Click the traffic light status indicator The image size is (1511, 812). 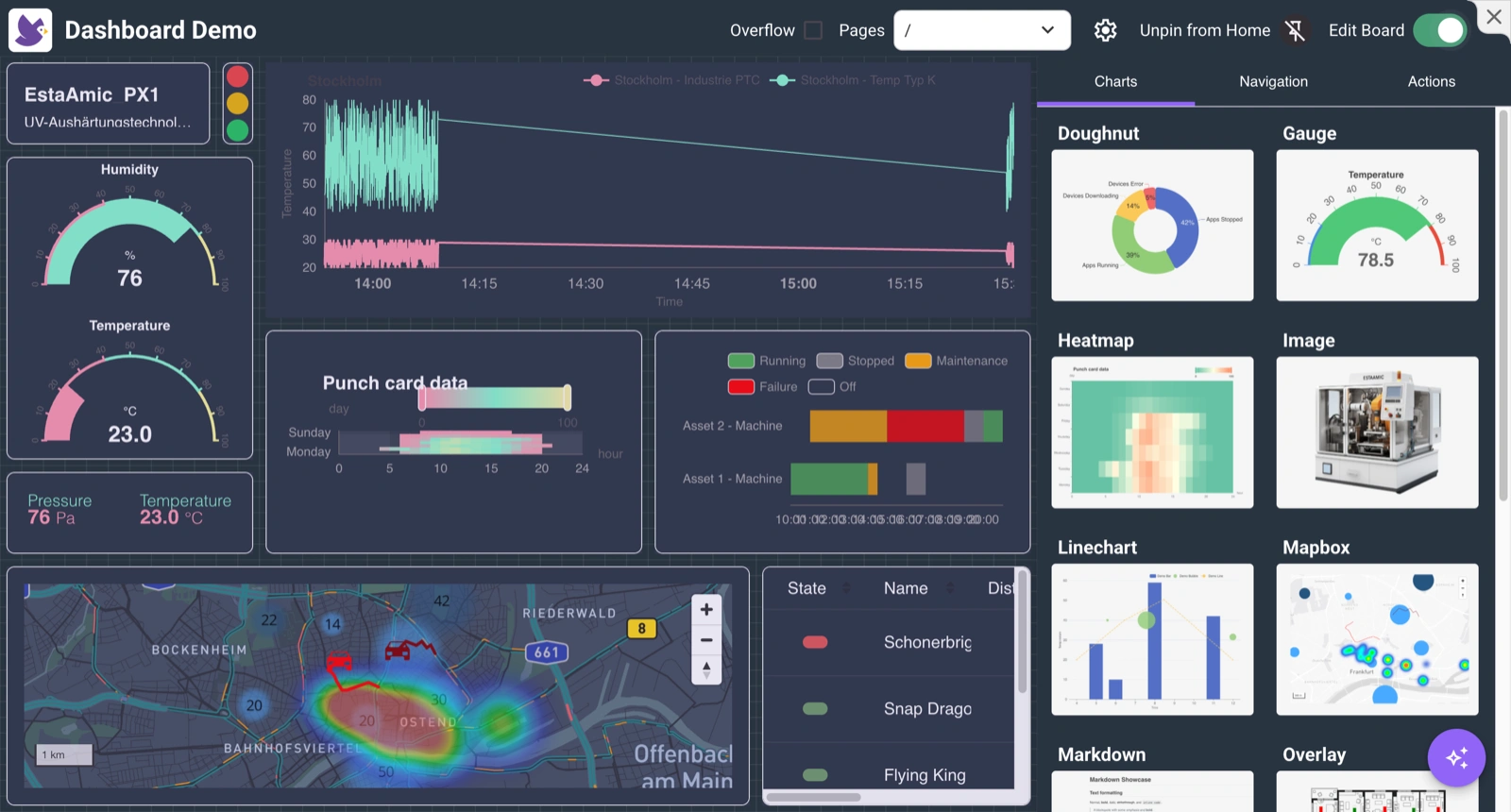pos(238,104)
